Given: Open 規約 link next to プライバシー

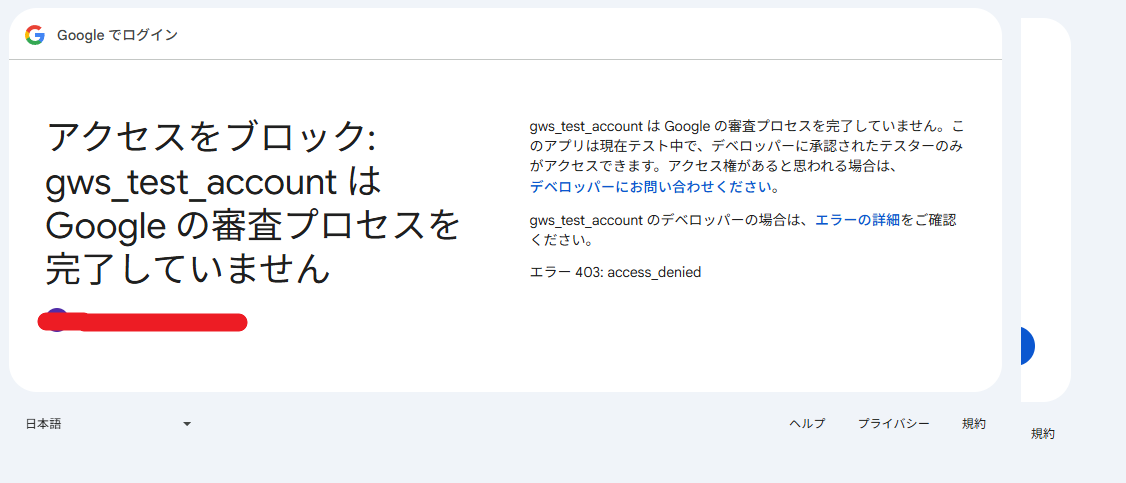Looking at the screenshot, I should 974,424.
